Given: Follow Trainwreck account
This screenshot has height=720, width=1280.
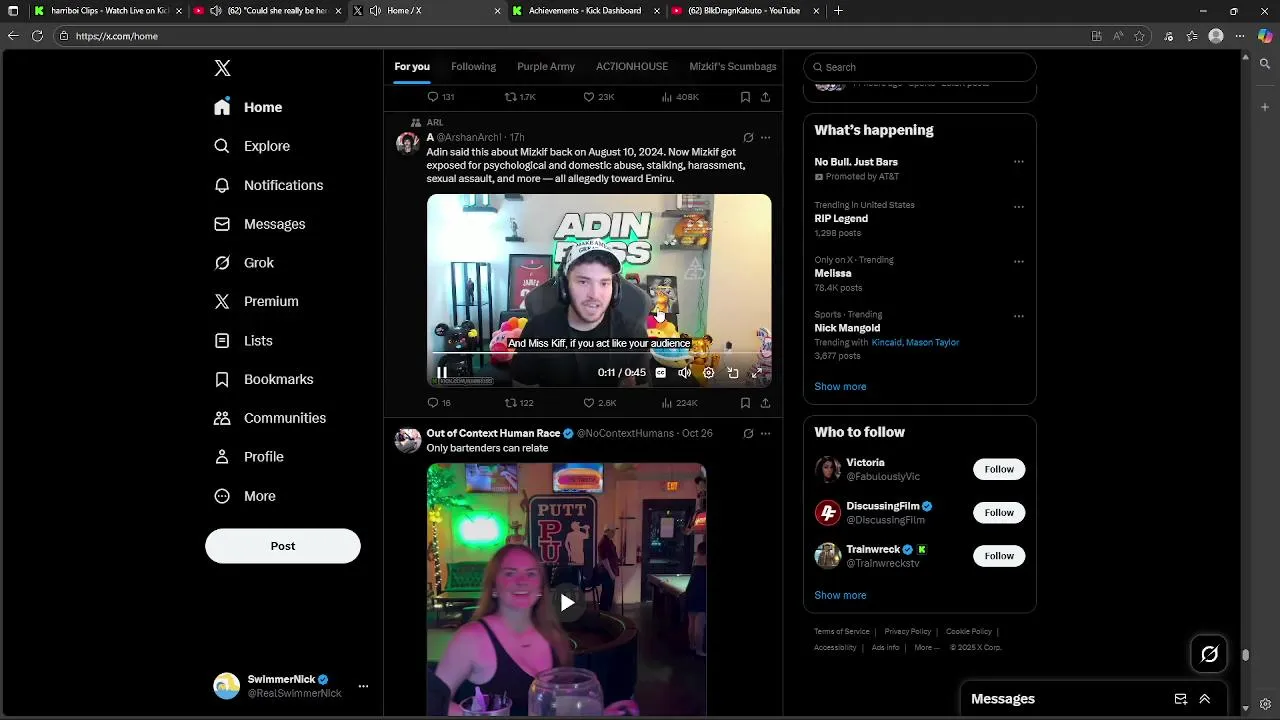Looking at the screenshot, I should pos(999,556).
